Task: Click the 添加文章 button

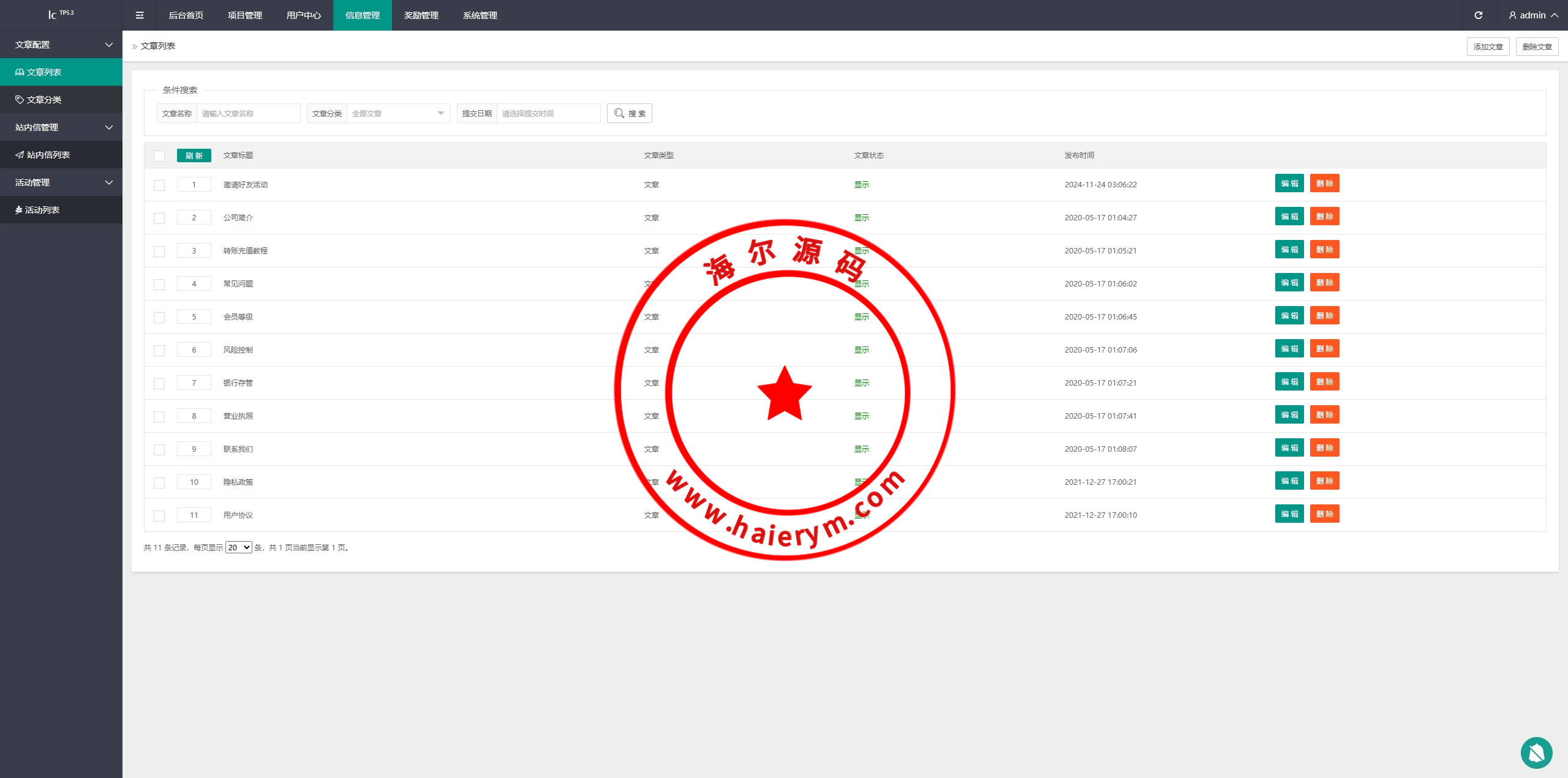Action: (1488, 47)
